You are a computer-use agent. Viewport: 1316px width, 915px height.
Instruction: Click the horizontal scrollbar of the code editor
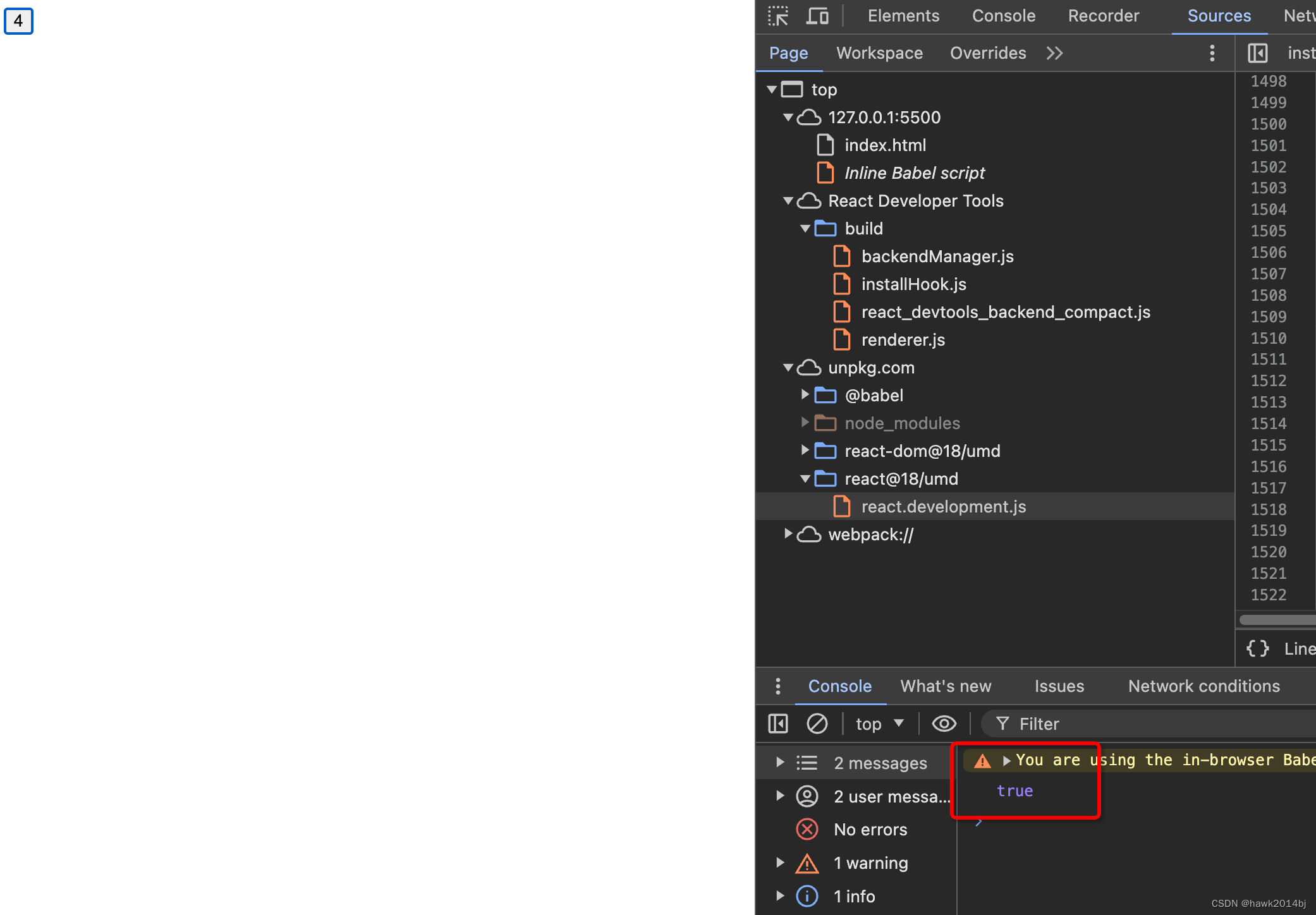1277,620
